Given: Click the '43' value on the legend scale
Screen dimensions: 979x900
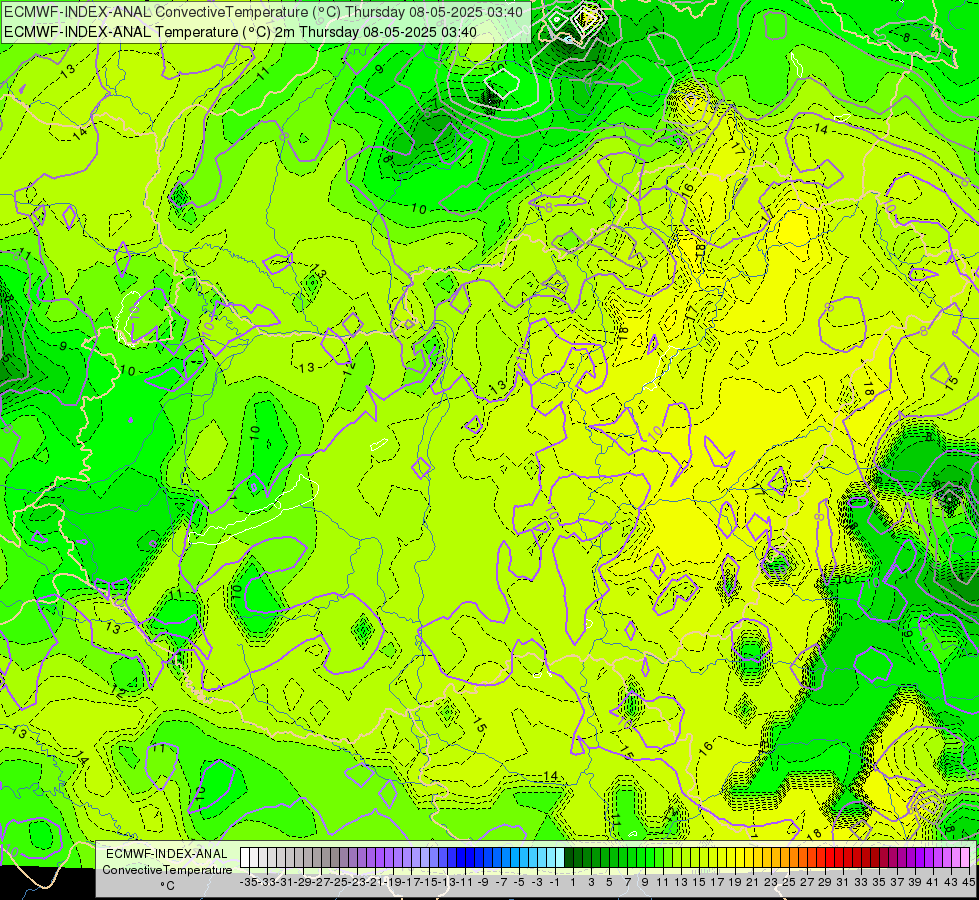Looking at the screenshot, I should 951,882.
